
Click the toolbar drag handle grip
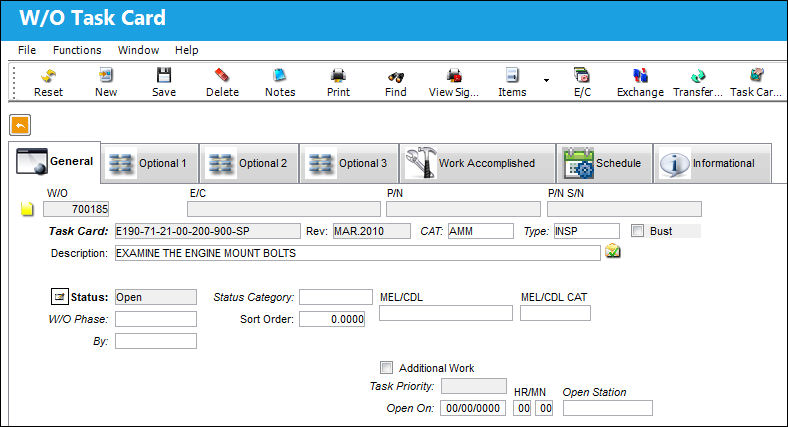pyautogui.click(x=14, y=82)
